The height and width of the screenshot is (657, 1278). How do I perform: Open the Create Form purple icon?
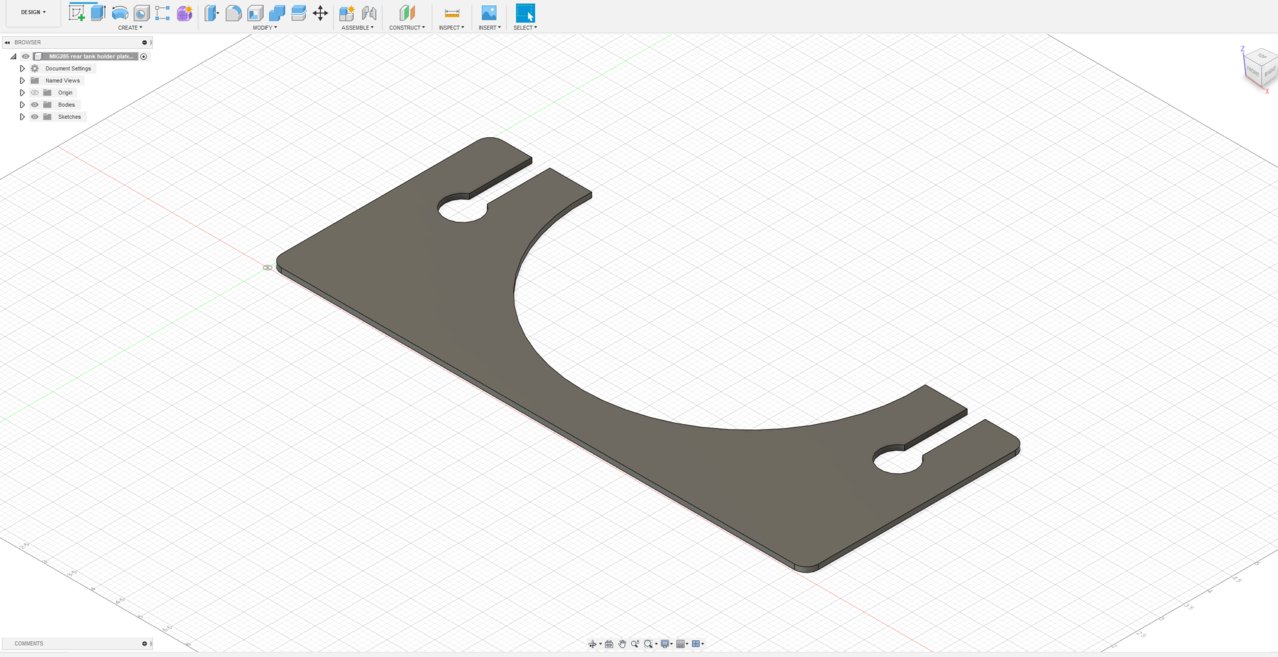tap(185, 13)
